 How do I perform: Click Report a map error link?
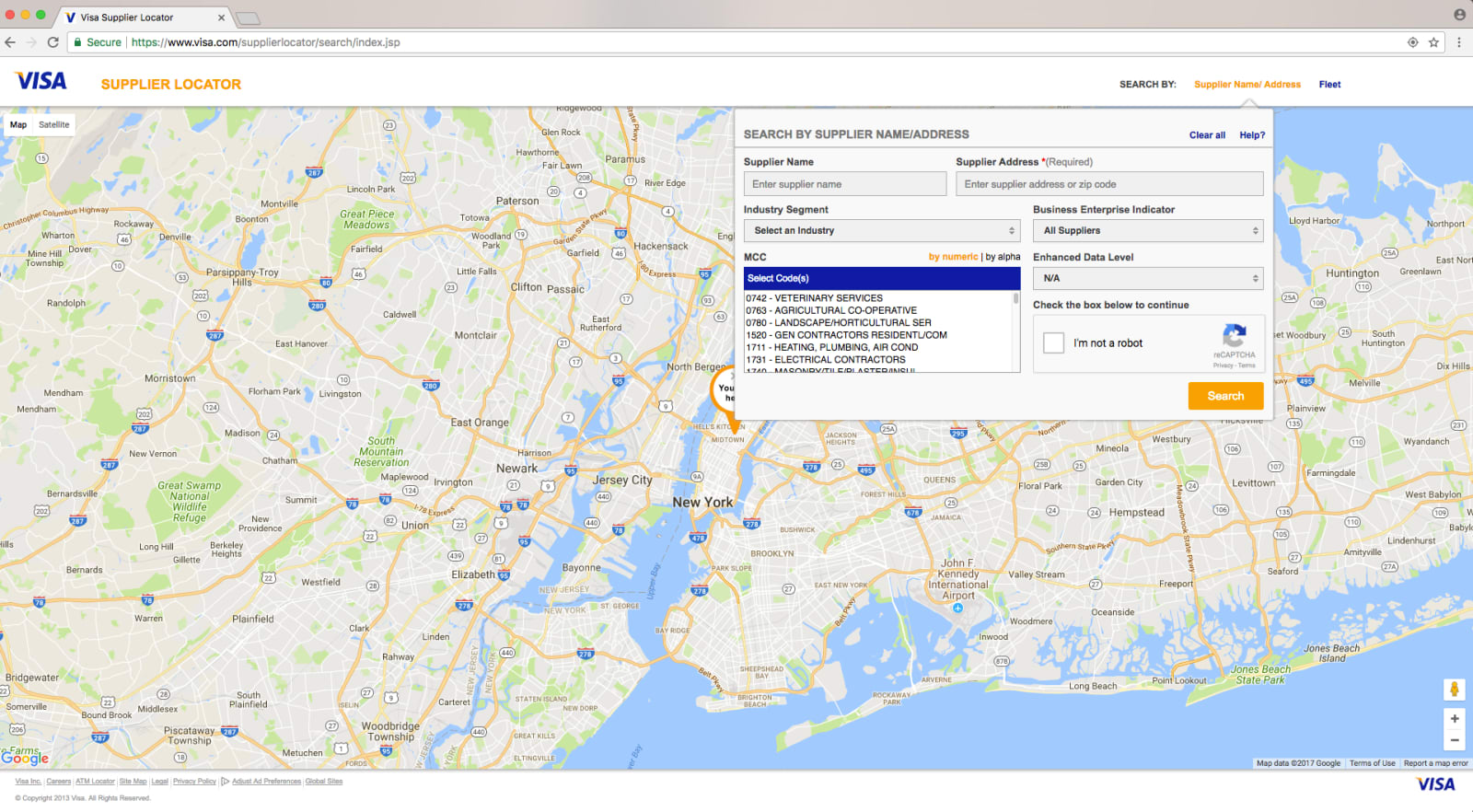[x=1435, y=763]
